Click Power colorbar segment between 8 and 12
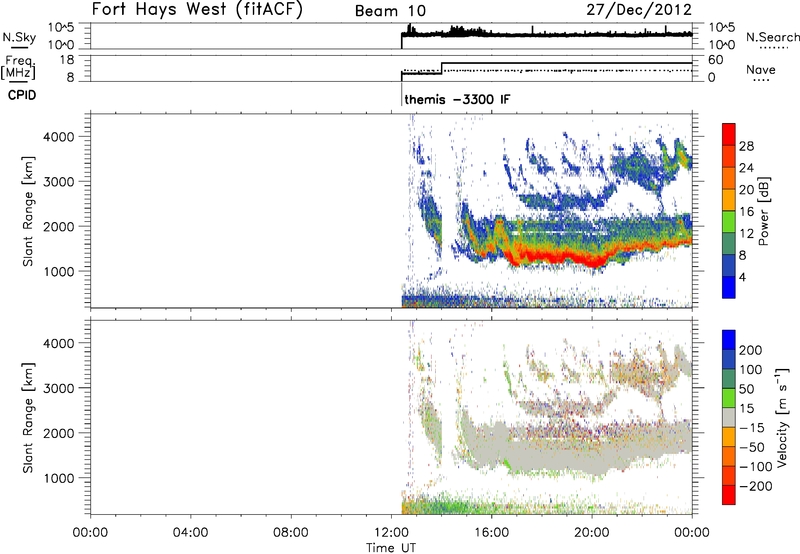The width and height of the screenshot is (800, 554). tap(729, 243)
